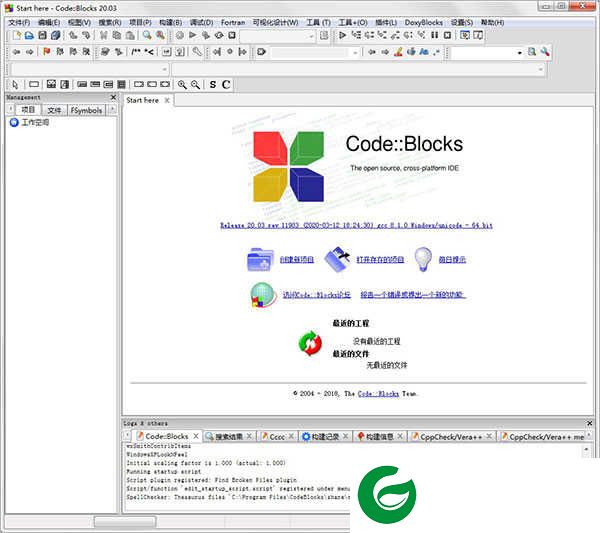Image resolution: width=600 pixels, height=533 pixels.
Task: Toggle regular expression search option
Action: click(x=437, y=52)
